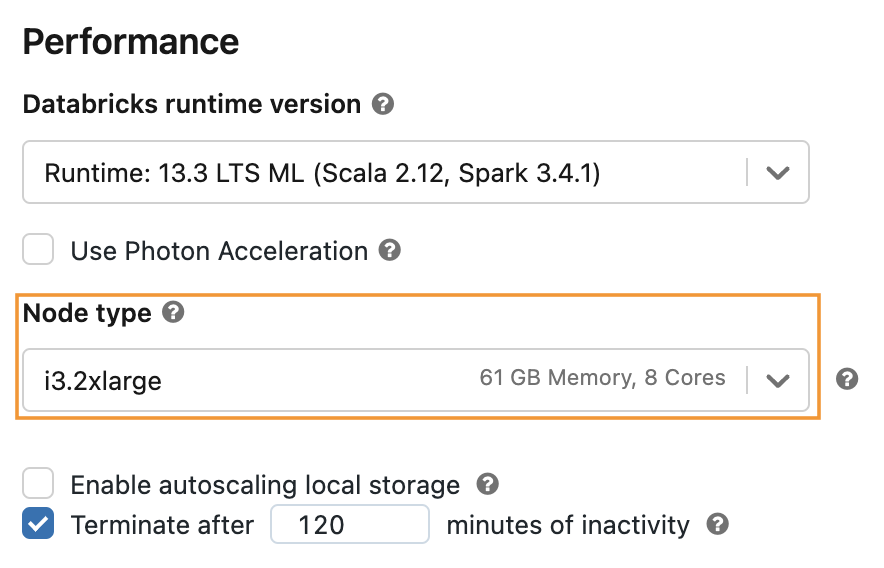Uncheck the Terminate after checkbox
The height and width of the screenshot is (568, 884).
(39, 524)
